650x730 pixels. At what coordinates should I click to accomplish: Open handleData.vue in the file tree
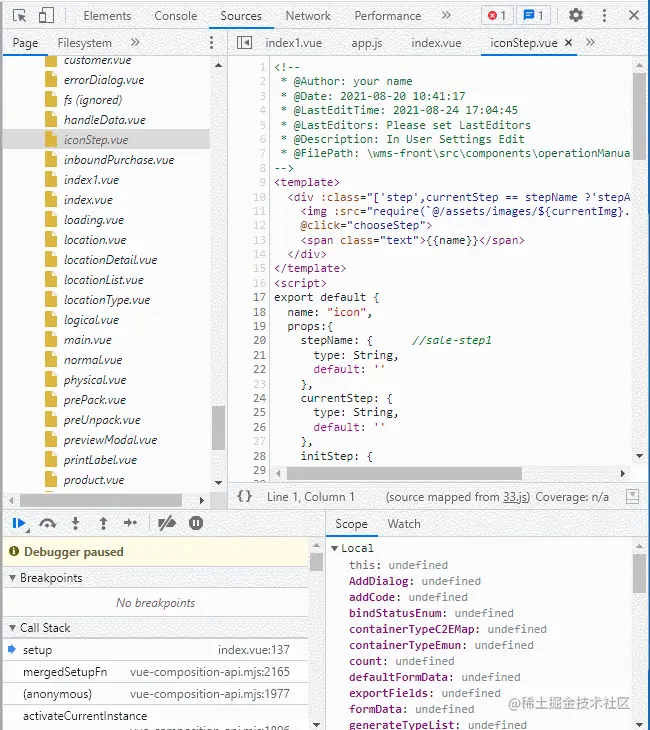click(x=105, y=120)
